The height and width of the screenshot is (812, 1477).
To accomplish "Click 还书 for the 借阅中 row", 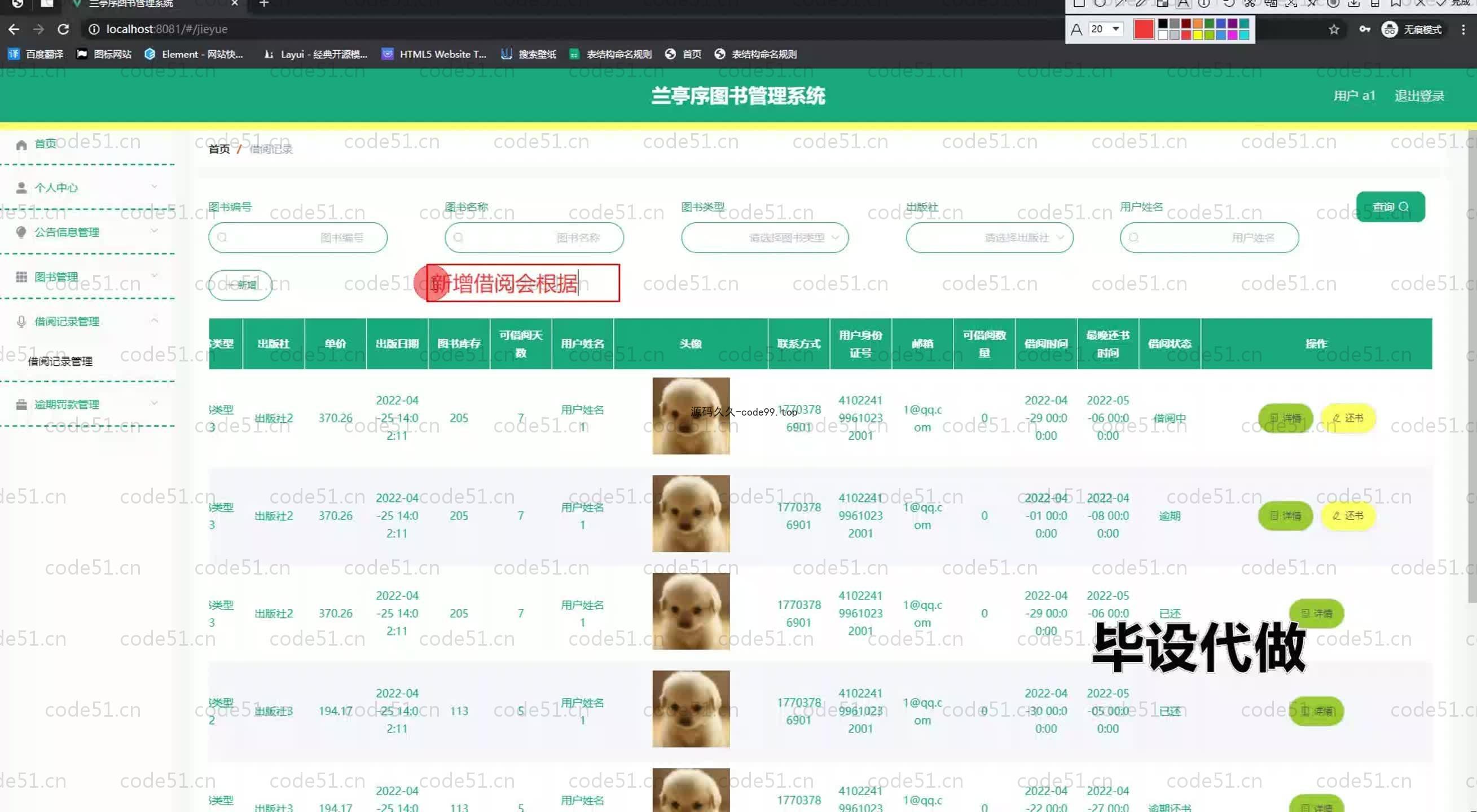I will (x=1347, y=418).
